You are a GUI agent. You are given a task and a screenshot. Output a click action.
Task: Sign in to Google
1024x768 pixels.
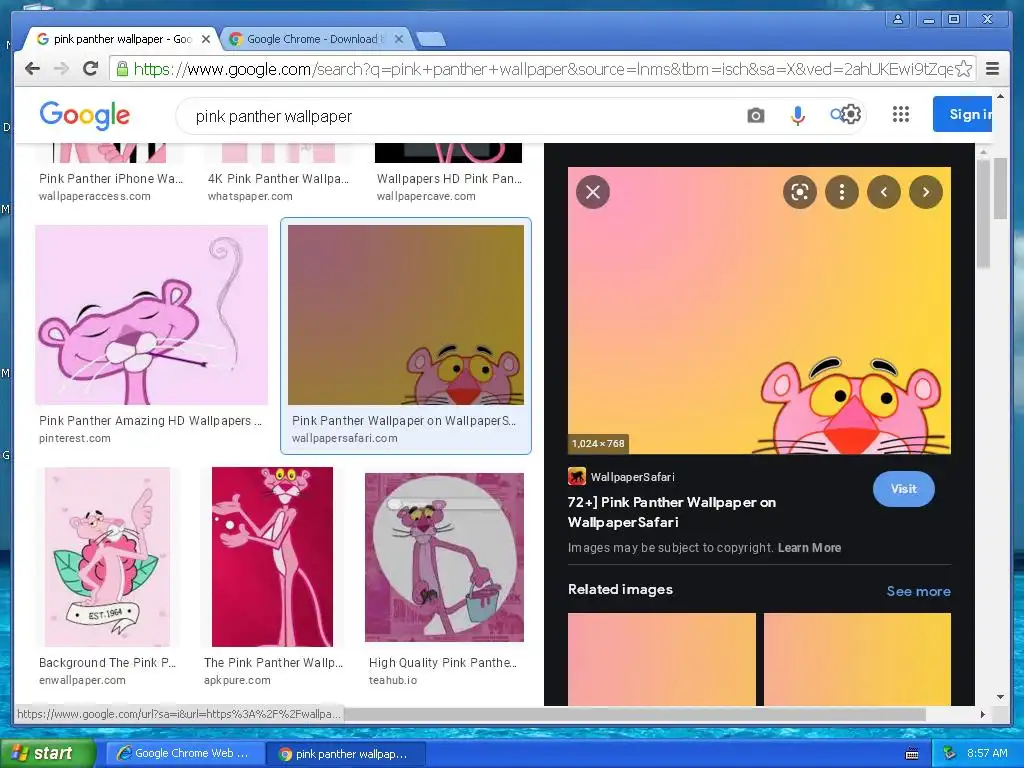963,114
